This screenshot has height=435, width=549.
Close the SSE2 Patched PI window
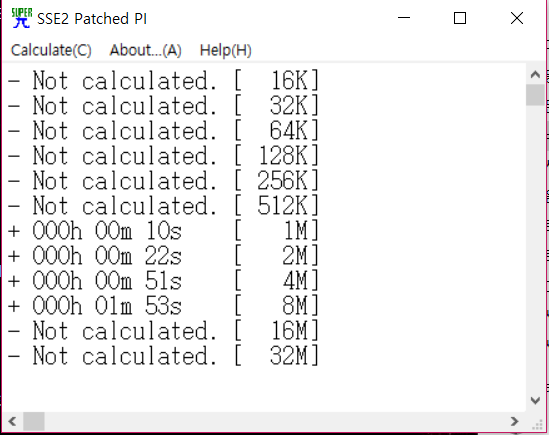[517, 18]
